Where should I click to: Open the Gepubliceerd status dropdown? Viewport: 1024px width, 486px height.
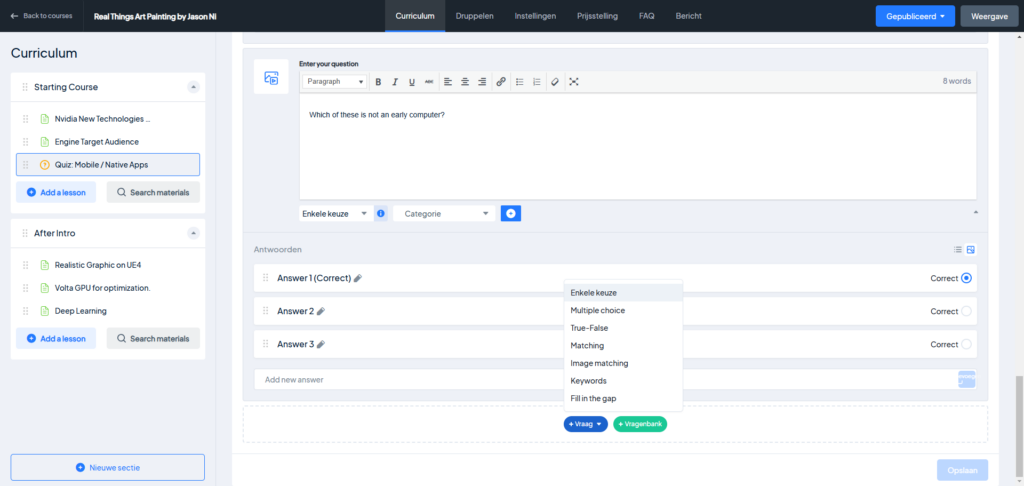(916, 16)
